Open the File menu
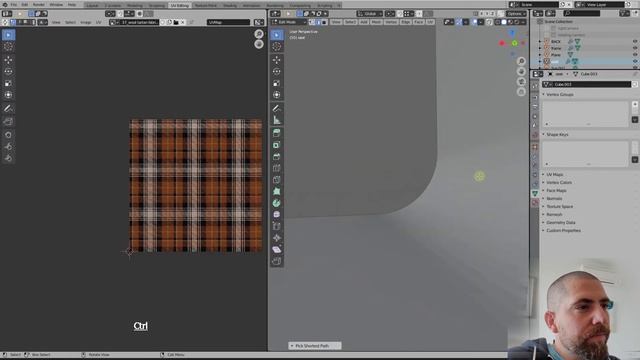 coord(14,5)
